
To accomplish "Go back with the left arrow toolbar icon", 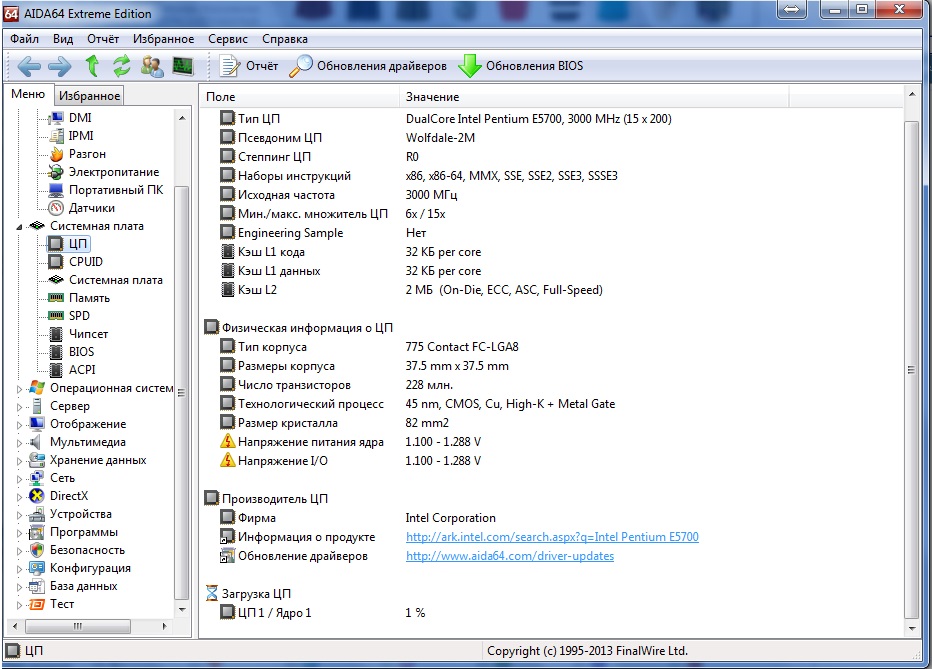I will (x=29, y=66).
